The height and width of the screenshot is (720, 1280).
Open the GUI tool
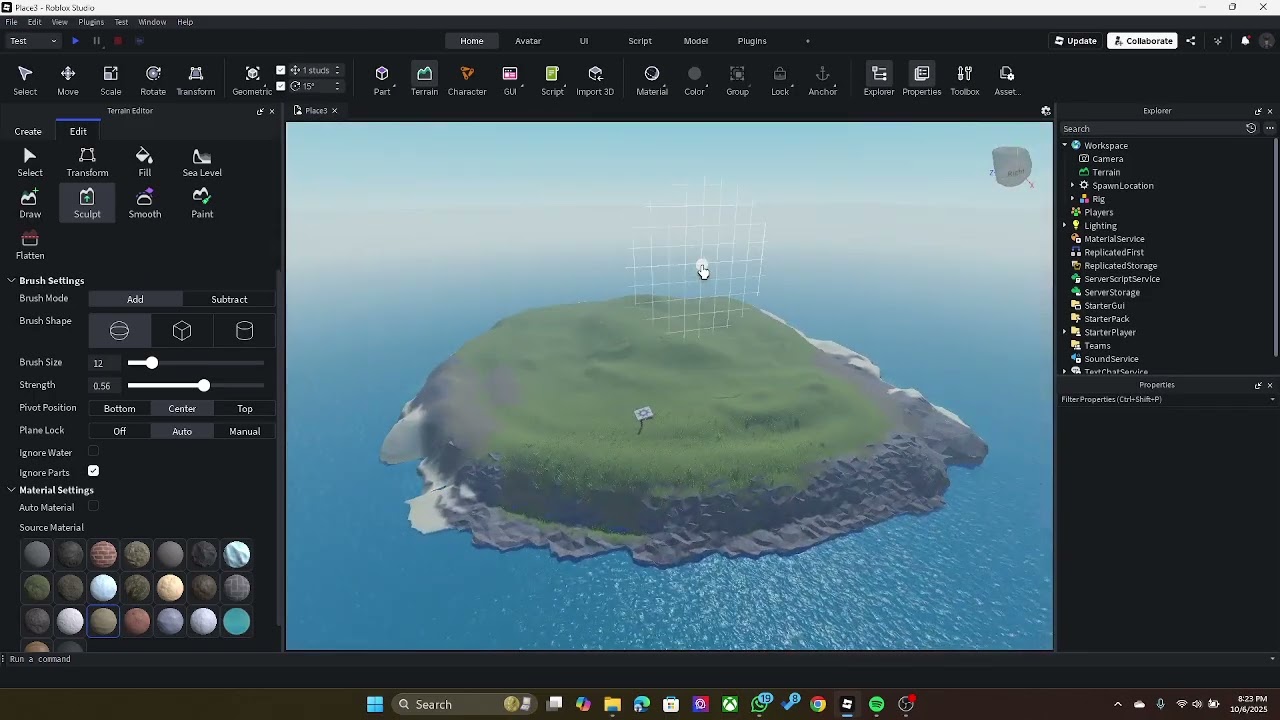click(510, 80)
